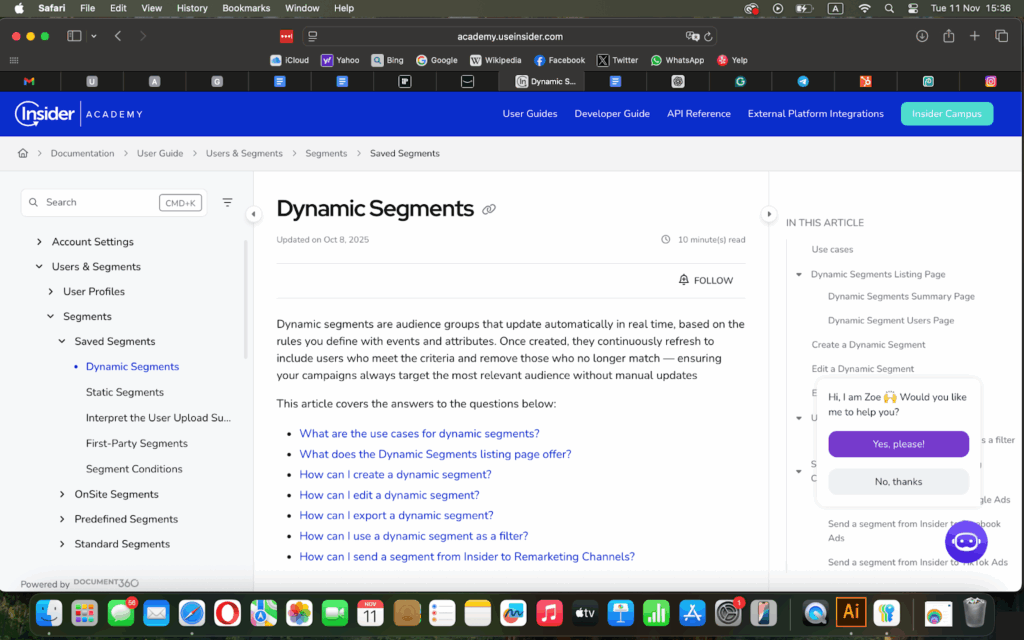Collapse the right article panel arrow
The height and width of the screenshot is (640, 1024).
click(768, 214)
